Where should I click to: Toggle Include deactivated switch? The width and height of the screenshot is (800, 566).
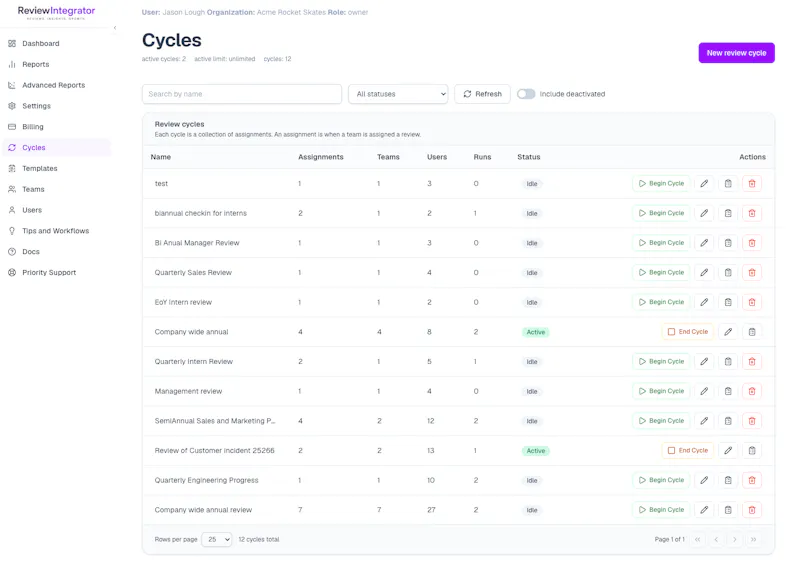[x=526, y=94]
